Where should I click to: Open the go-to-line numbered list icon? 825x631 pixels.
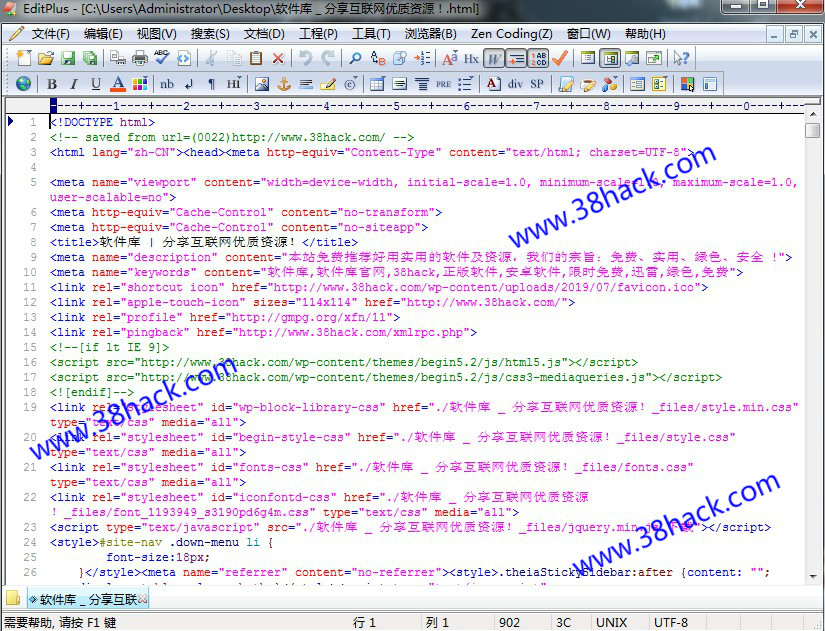[x=422, y=58]
